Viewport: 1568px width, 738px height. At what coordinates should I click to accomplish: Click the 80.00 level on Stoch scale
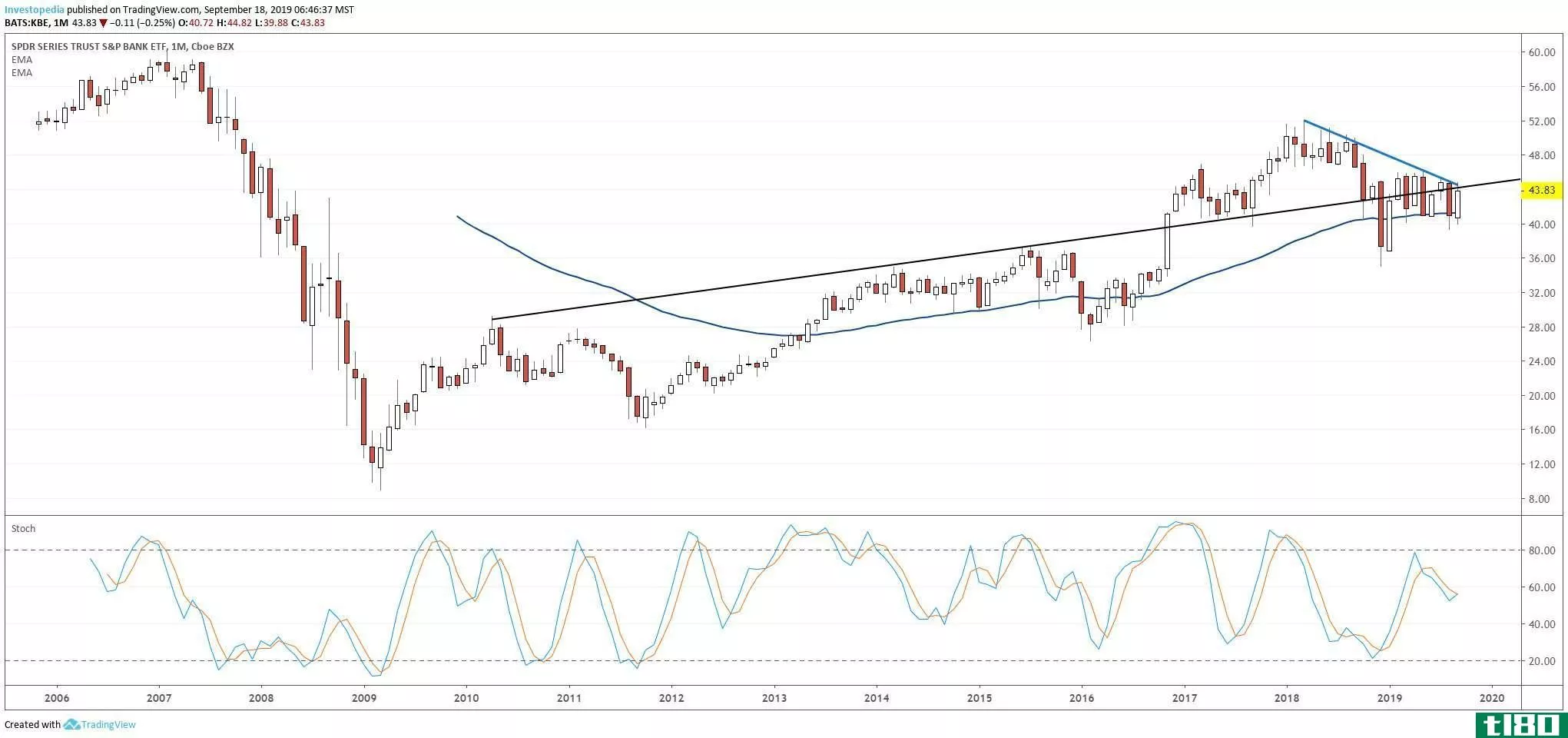1541,550
